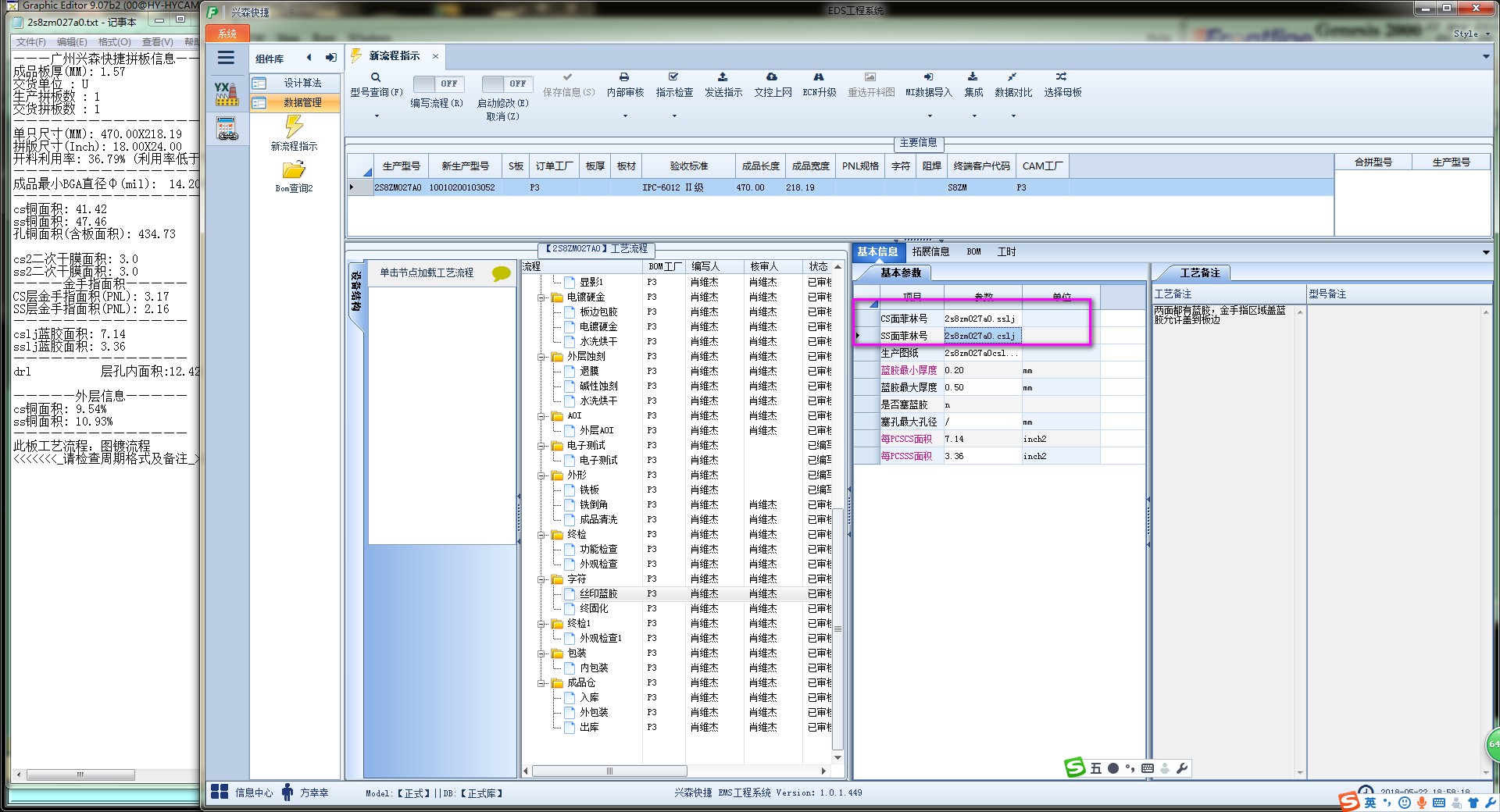
Task: Click the 内部审核 printer icon
Action: pos(624,77)
